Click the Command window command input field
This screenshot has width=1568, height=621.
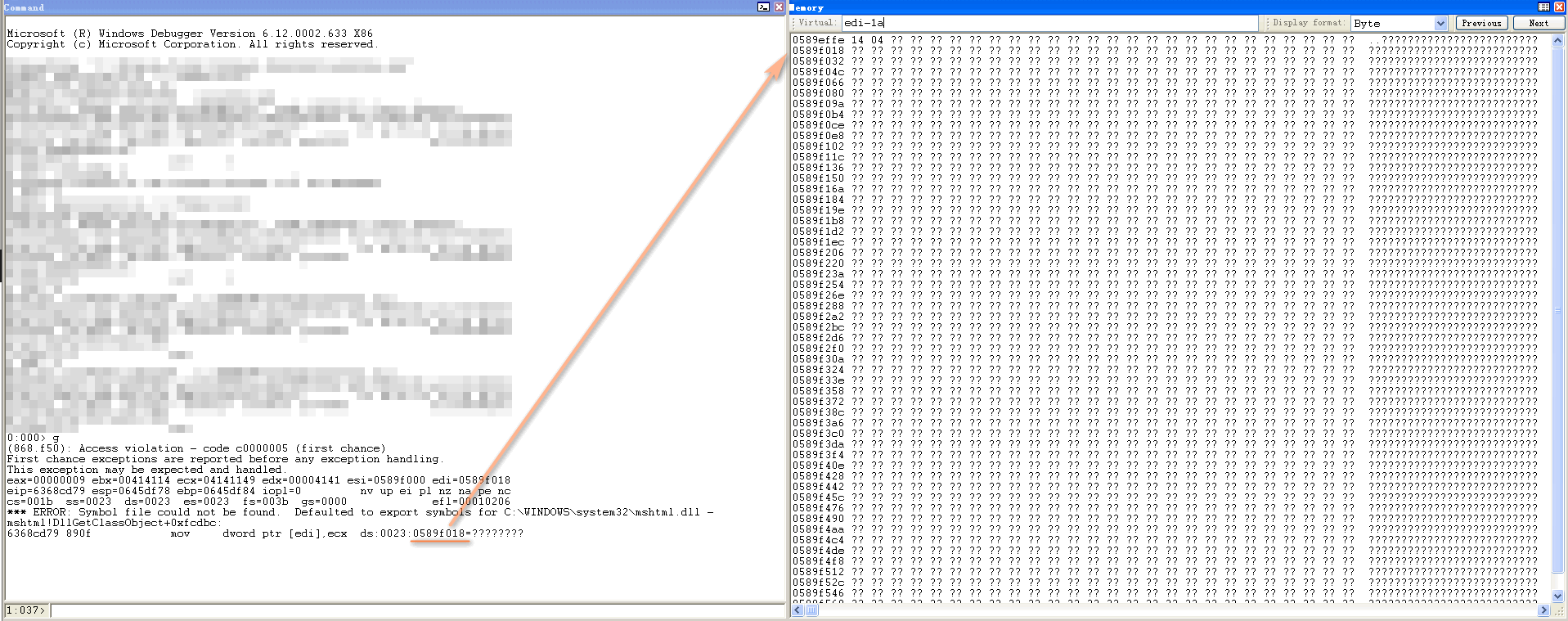[417, 610]
